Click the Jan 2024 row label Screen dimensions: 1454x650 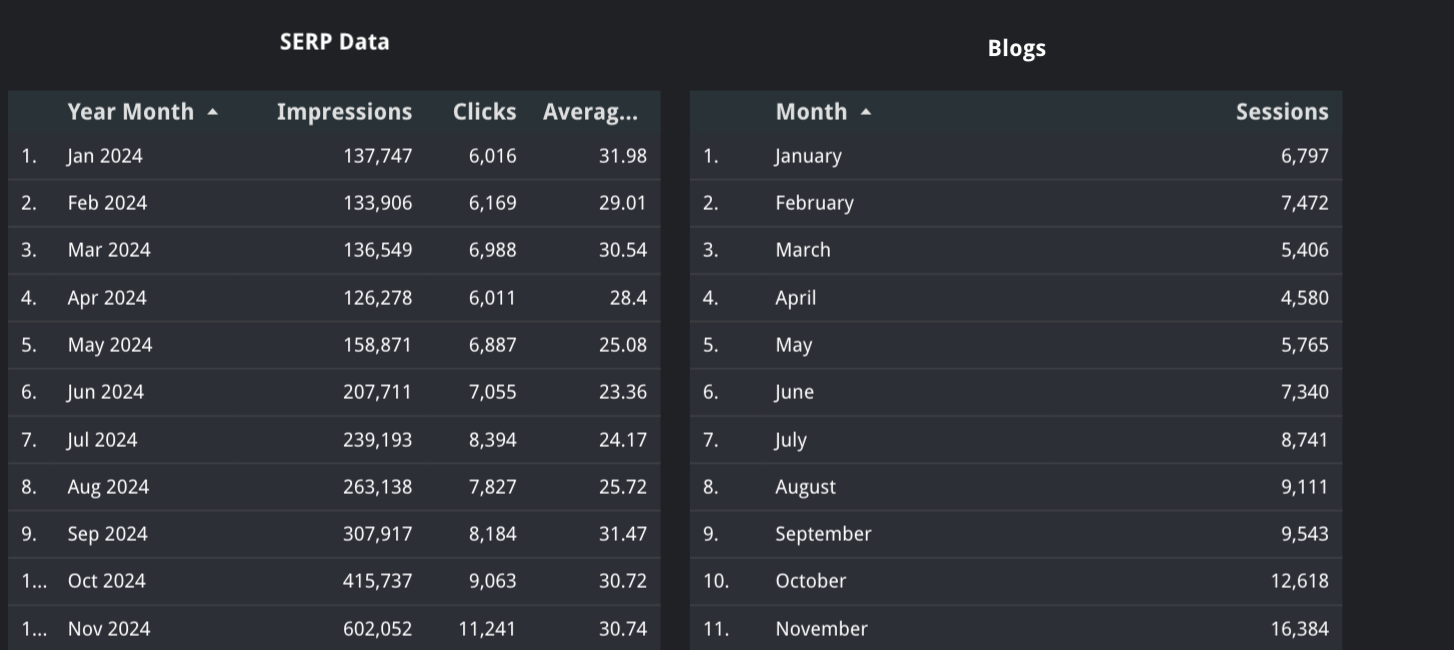[105, 156]
